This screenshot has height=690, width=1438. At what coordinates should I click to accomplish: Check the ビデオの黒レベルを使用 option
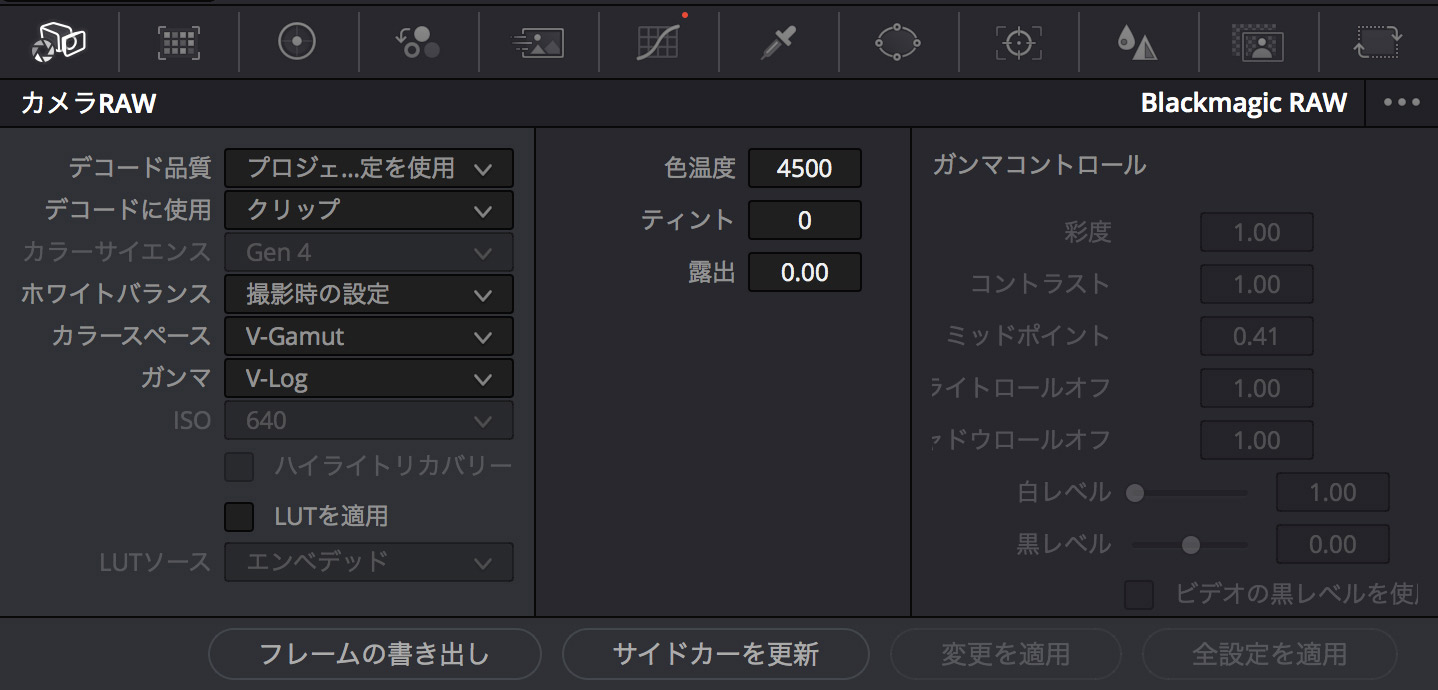(1138, 594)
